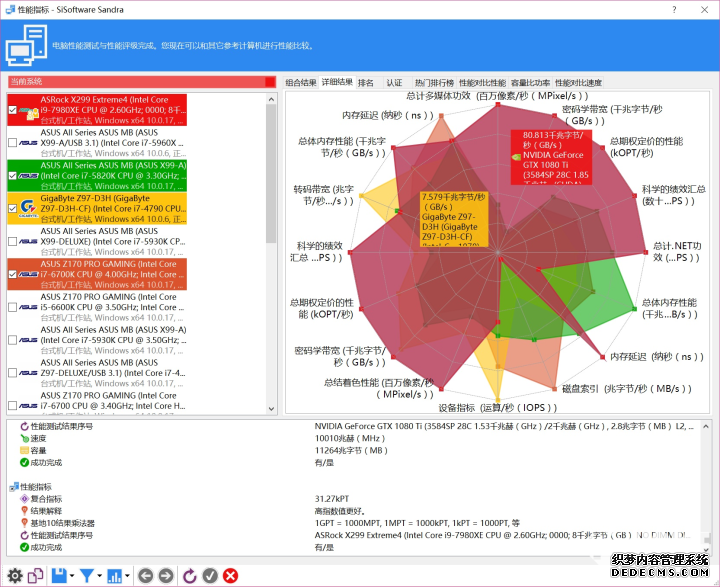Check ASUS X99-A/USB 3.1 i7-5960X checkbox
Screen dimensions: 720x587
click(x=12, y=143)
